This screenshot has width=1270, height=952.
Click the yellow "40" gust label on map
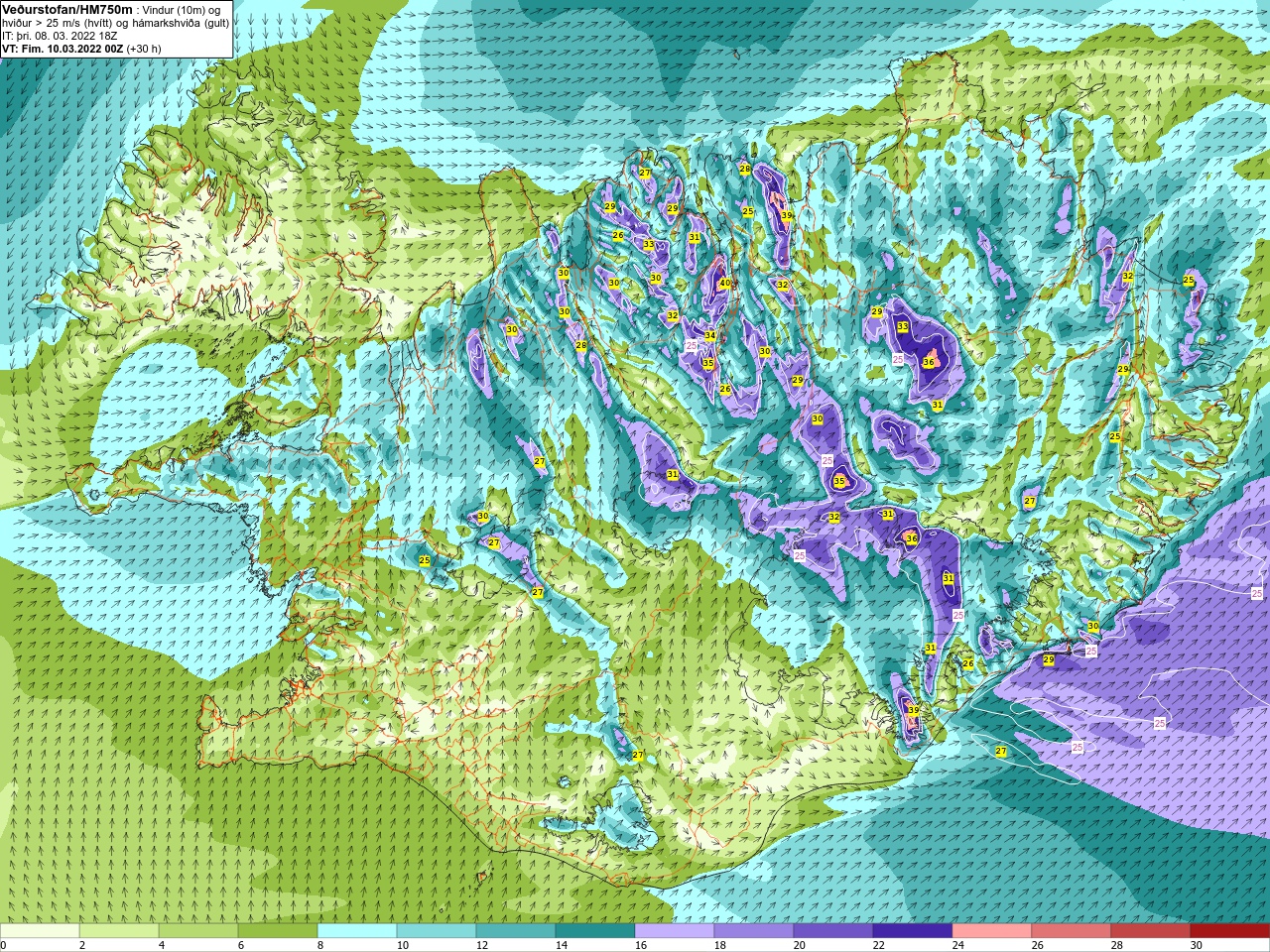coord(725,283)
